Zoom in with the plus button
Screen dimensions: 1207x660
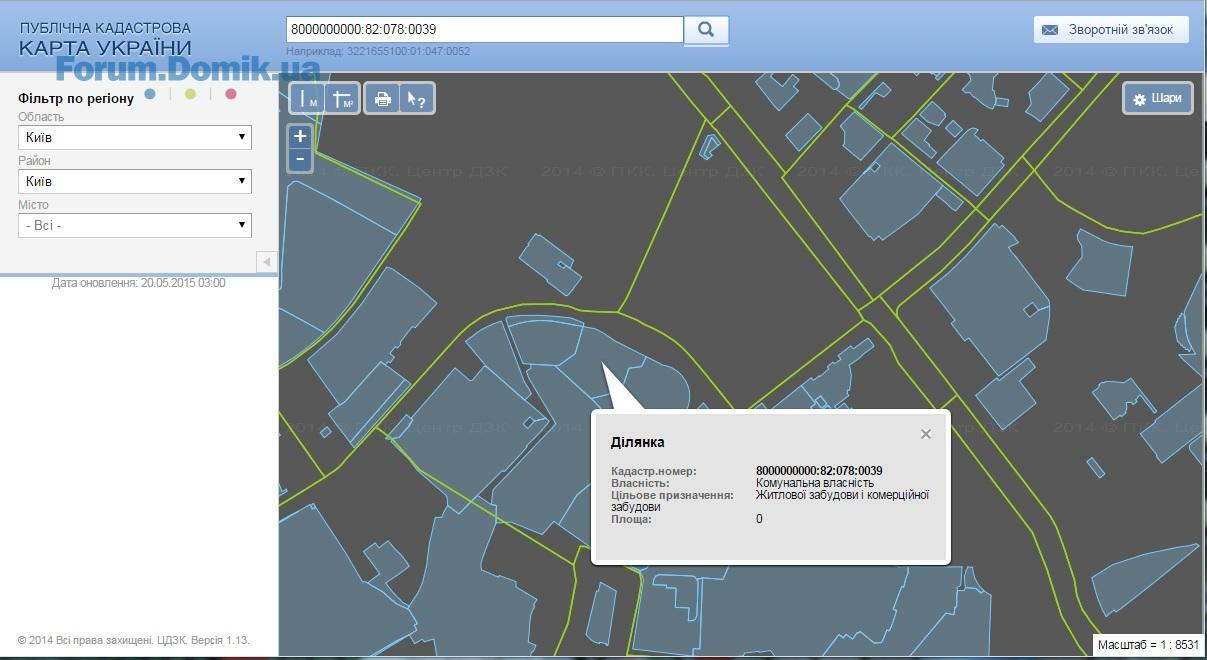pyautogui.click(x=300, y=136)
